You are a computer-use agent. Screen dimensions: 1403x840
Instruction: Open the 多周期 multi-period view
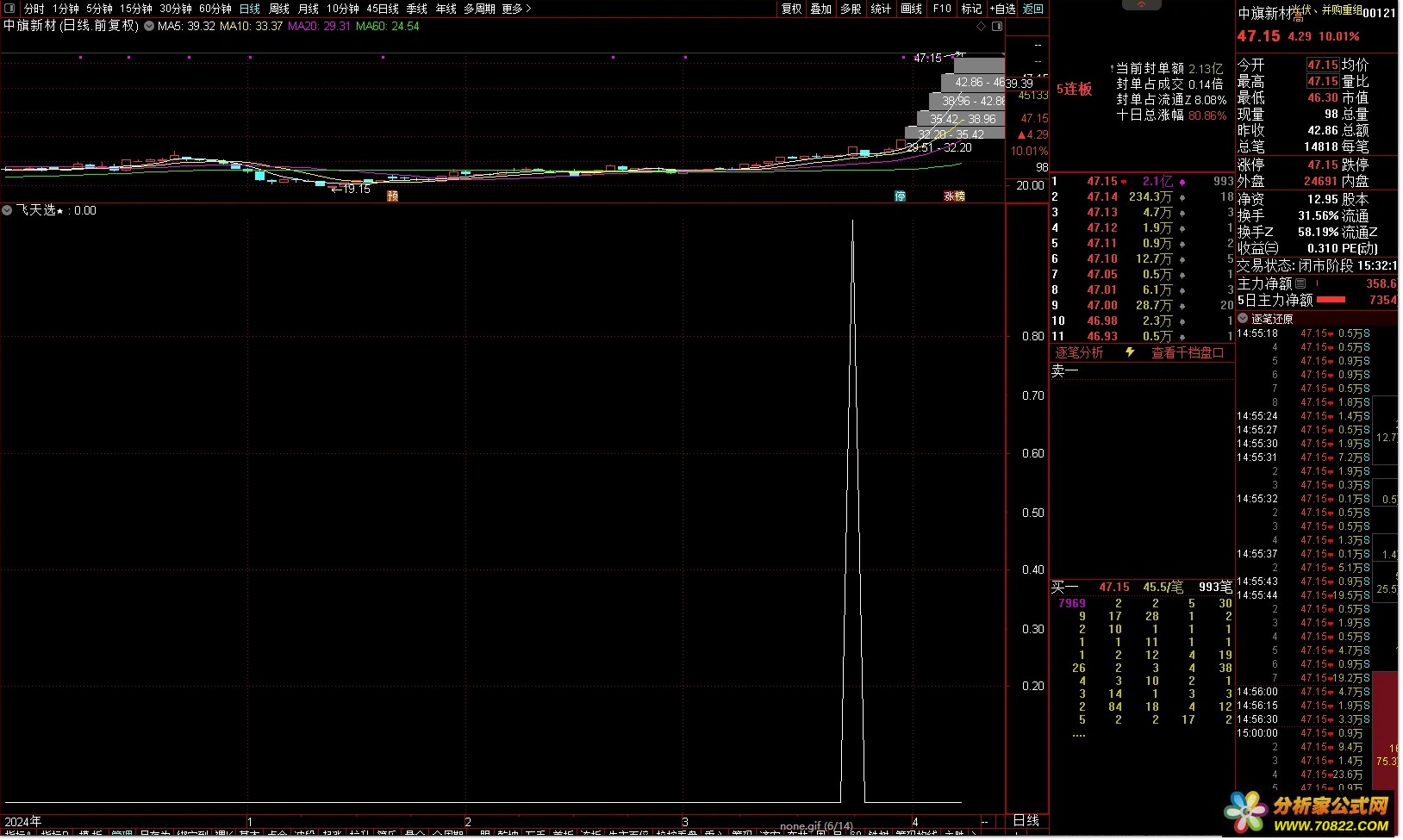coord(479,9)
